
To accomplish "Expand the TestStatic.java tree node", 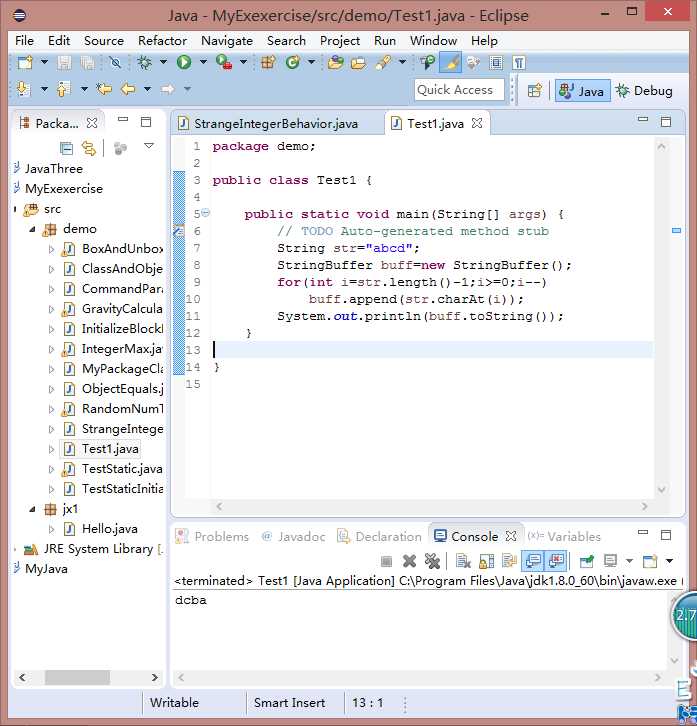I will point(51,469).
